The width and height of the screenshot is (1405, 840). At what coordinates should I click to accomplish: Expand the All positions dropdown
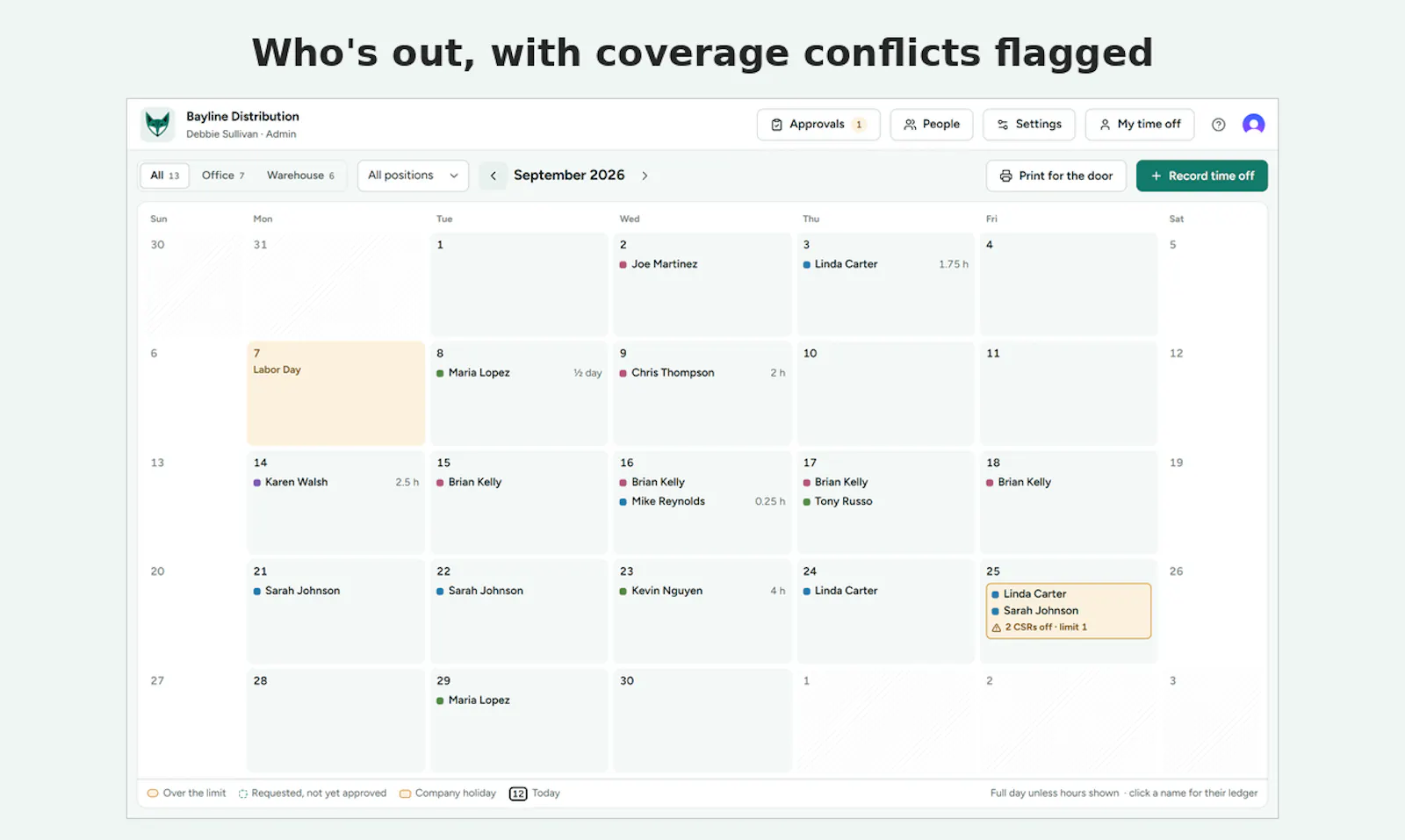413,176
